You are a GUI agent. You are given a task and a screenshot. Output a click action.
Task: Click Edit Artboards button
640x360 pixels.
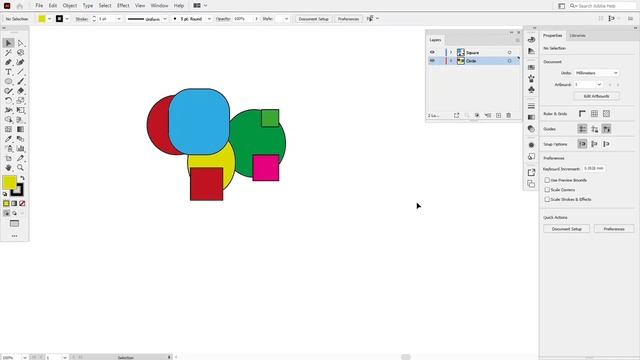(x=596, y=96)
